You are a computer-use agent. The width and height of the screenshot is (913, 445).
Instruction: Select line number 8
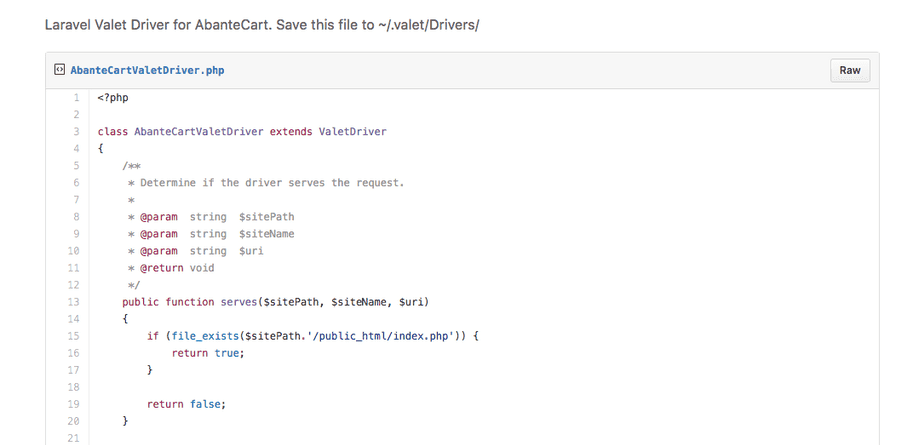click(x=76, y=217)
